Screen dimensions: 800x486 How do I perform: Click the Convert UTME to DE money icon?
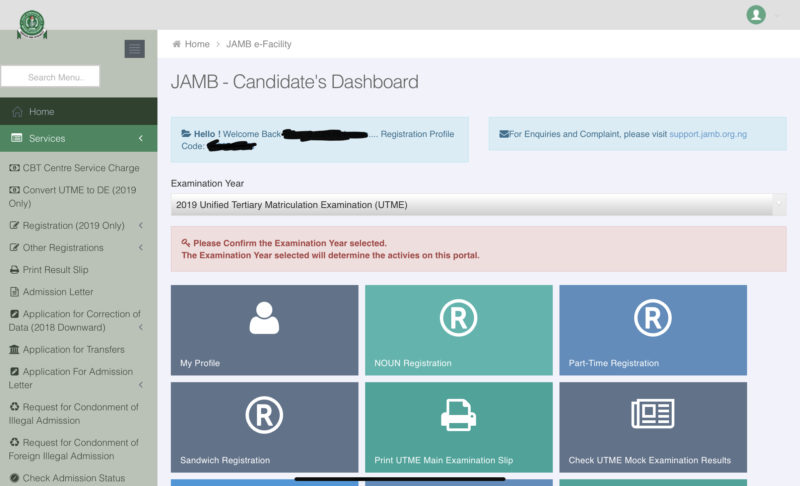(14, 190)
